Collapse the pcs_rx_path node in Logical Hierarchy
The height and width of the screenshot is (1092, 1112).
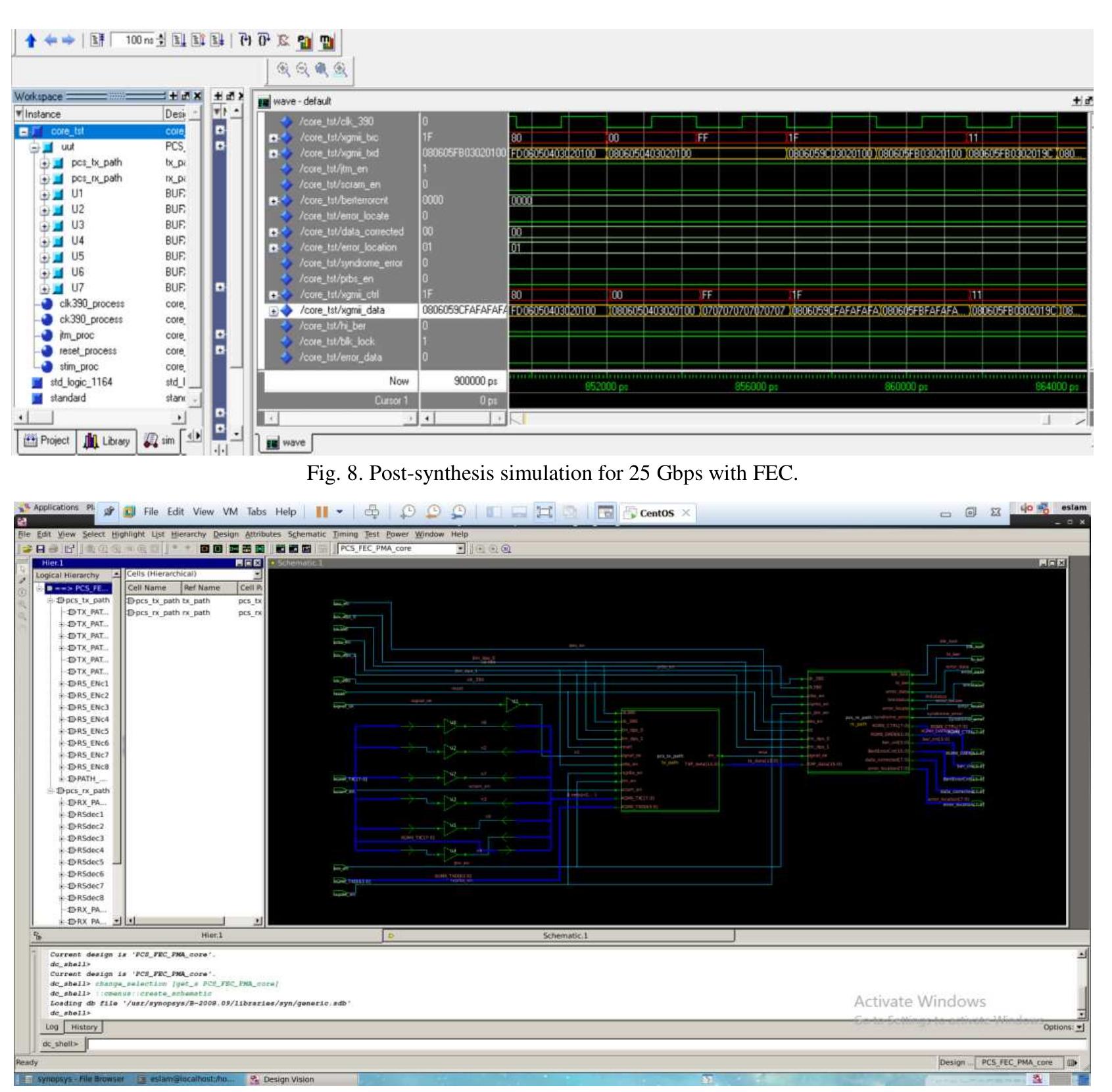click(x=51, y=791)
